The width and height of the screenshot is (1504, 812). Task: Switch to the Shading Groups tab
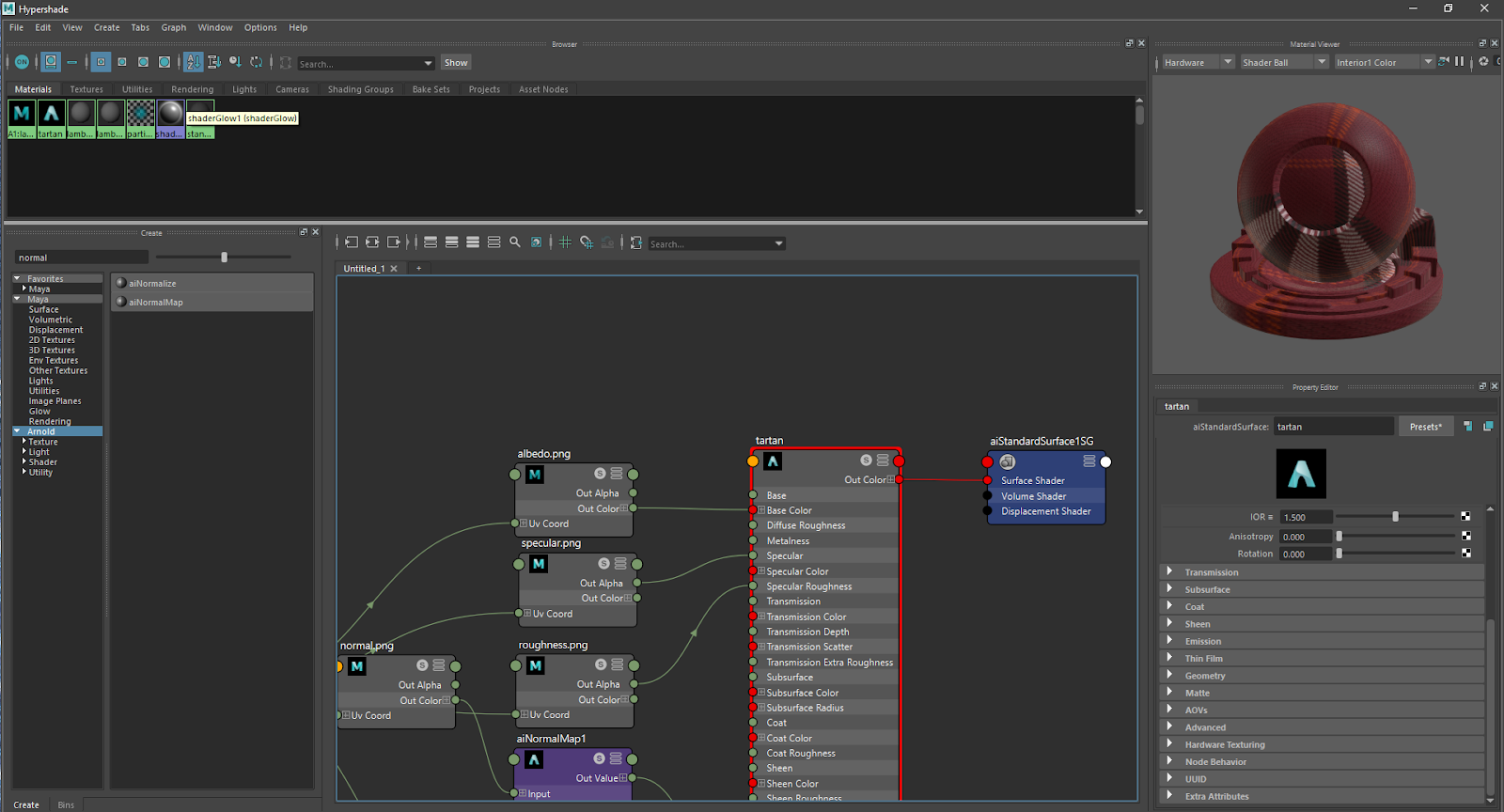tap(360, 89)
